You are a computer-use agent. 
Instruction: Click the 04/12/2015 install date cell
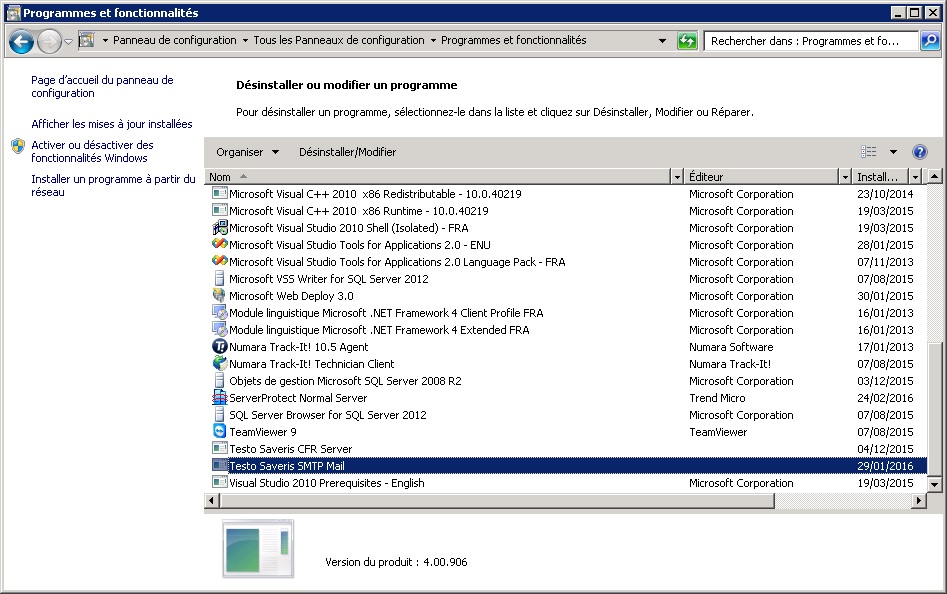coord(885,449)
